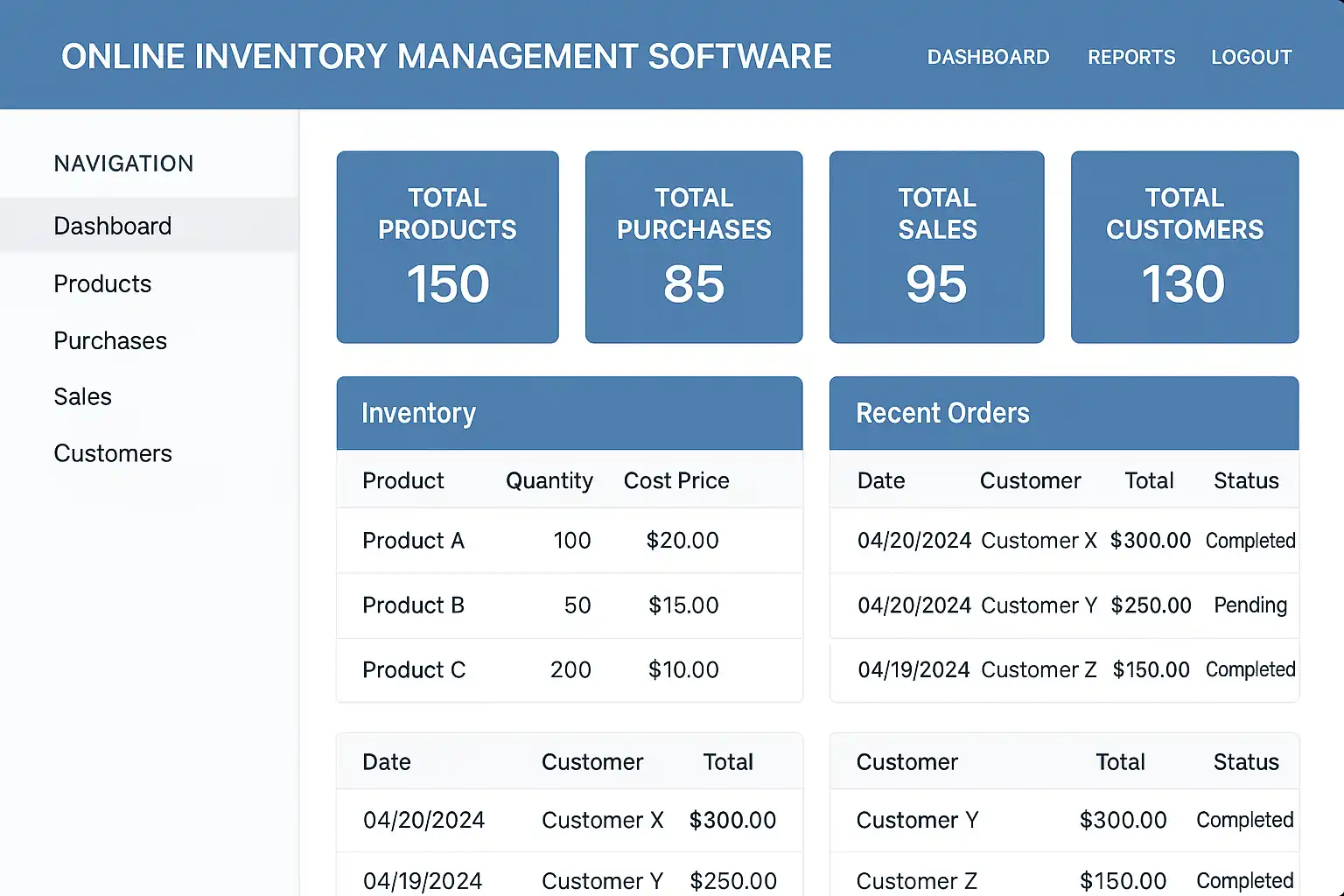Click the Total Customers 130 card
Image resolution: width=1344 pixels, height=896 pixels.
(x=1184, y=247)
